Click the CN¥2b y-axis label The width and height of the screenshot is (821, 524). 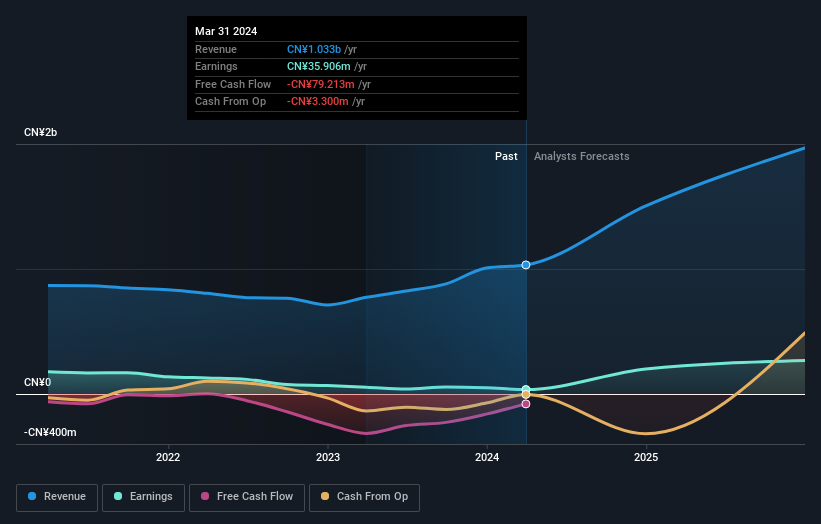40,132
